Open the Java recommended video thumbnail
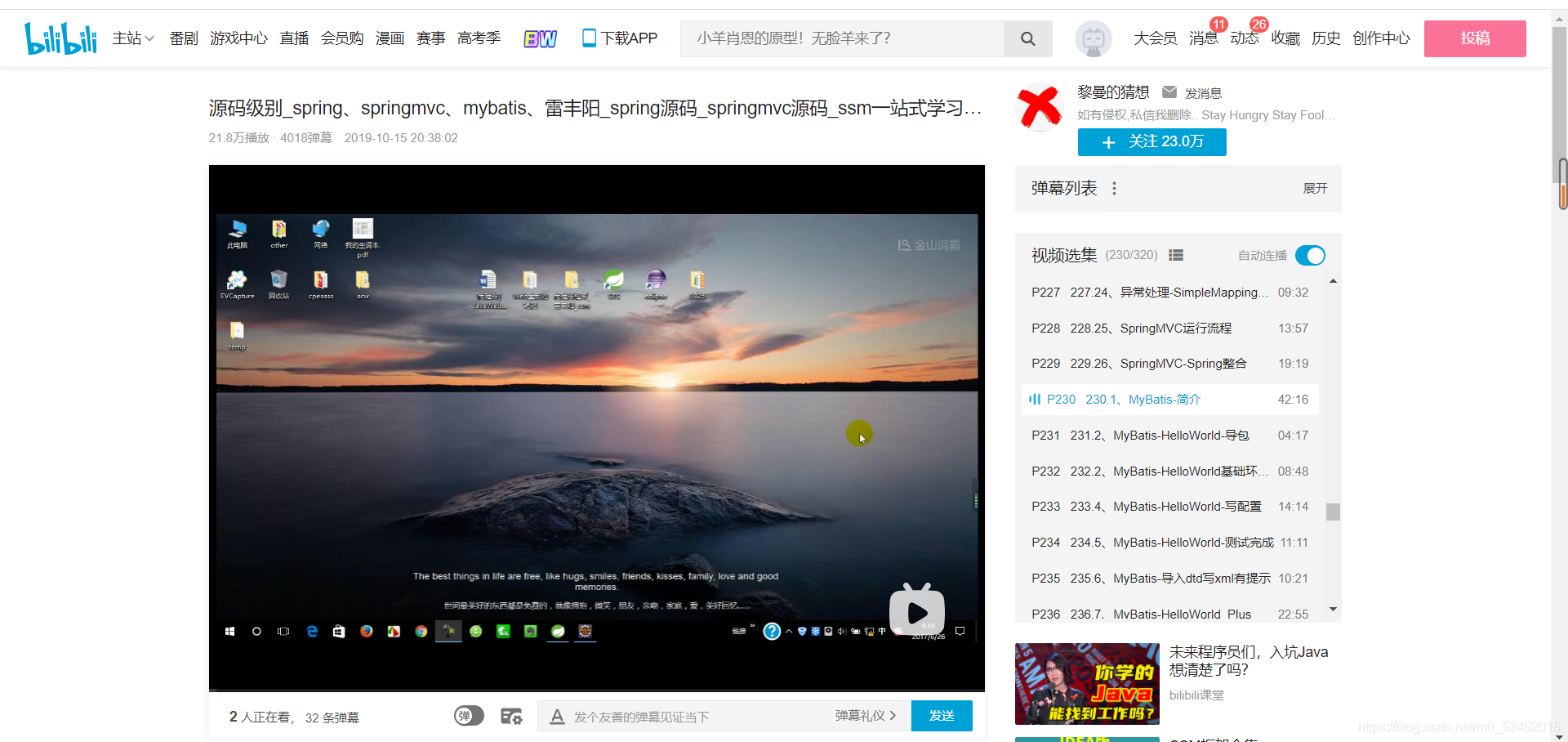Image resolution: width=1568 pixels, height=742 pixels. tap(1087, 684)
